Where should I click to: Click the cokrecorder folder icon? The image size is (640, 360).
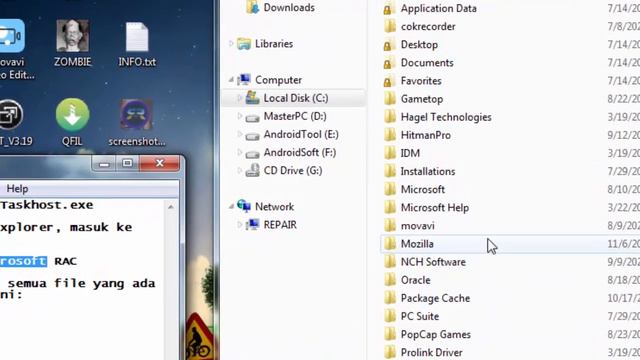390,27
